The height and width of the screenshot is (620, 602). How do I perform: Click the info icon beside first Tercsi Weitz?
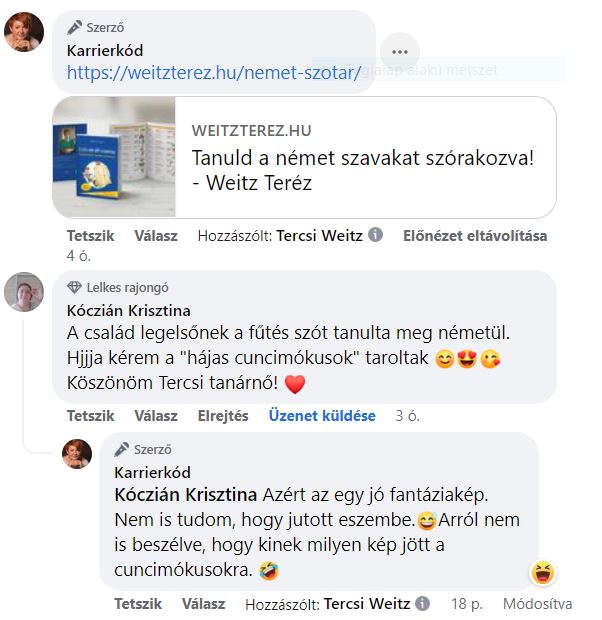point(375,235)
